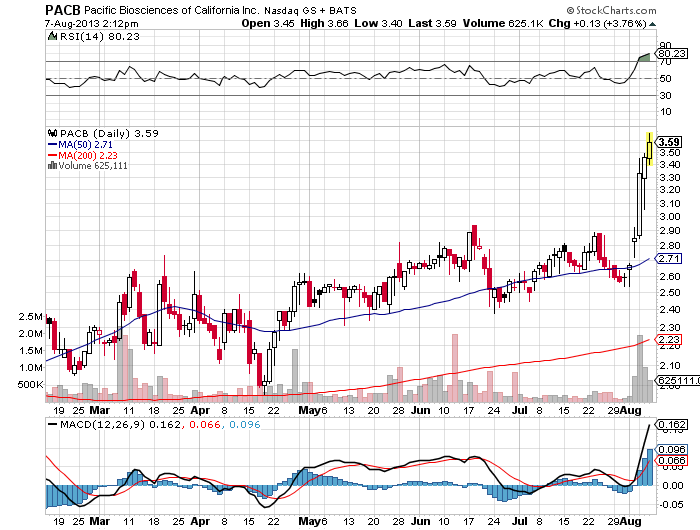Click the Low 3.40 value
The image size is (700, 530).
coord(378,23)
